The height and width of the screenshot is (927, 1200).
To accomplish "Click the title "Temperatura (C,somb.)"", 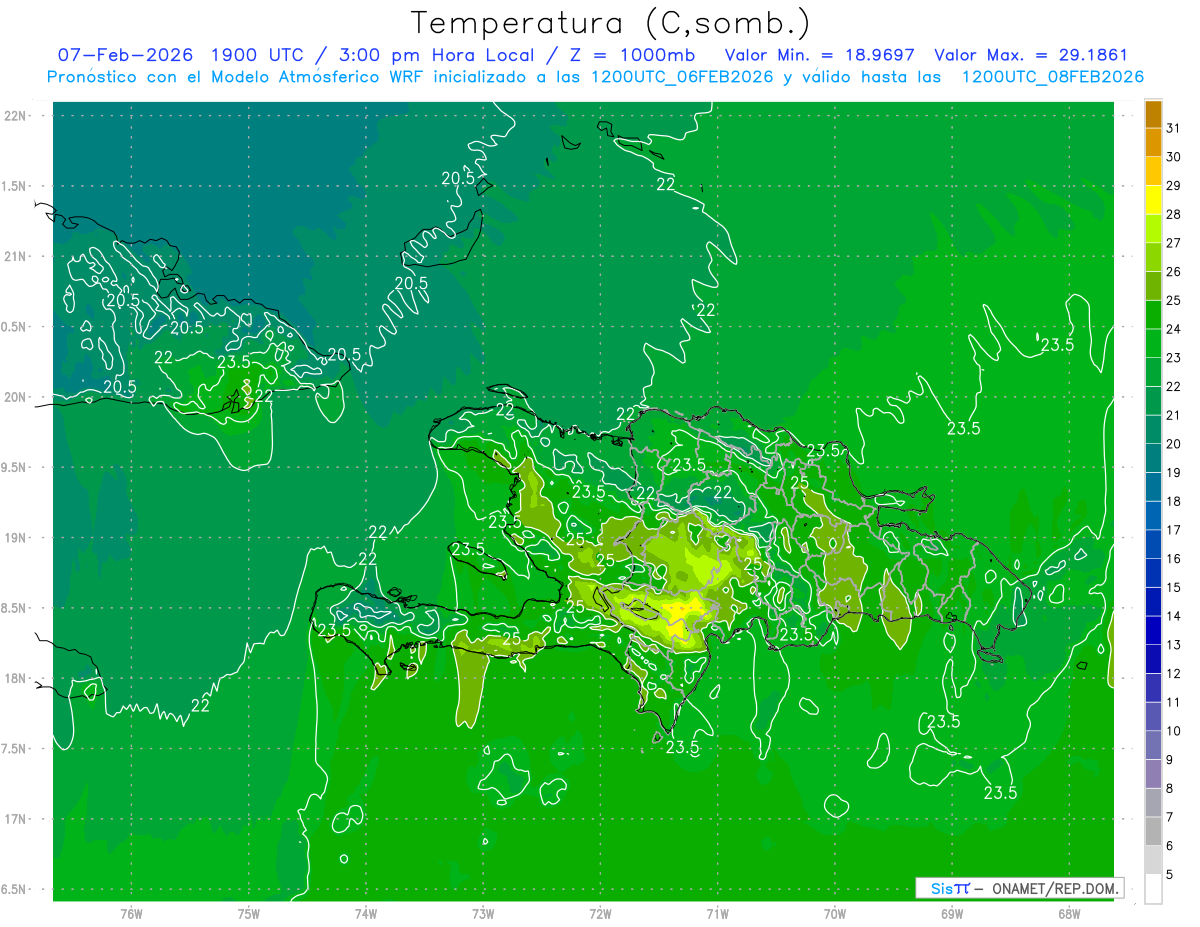I will pyautogui.click(x=611, y=23).
